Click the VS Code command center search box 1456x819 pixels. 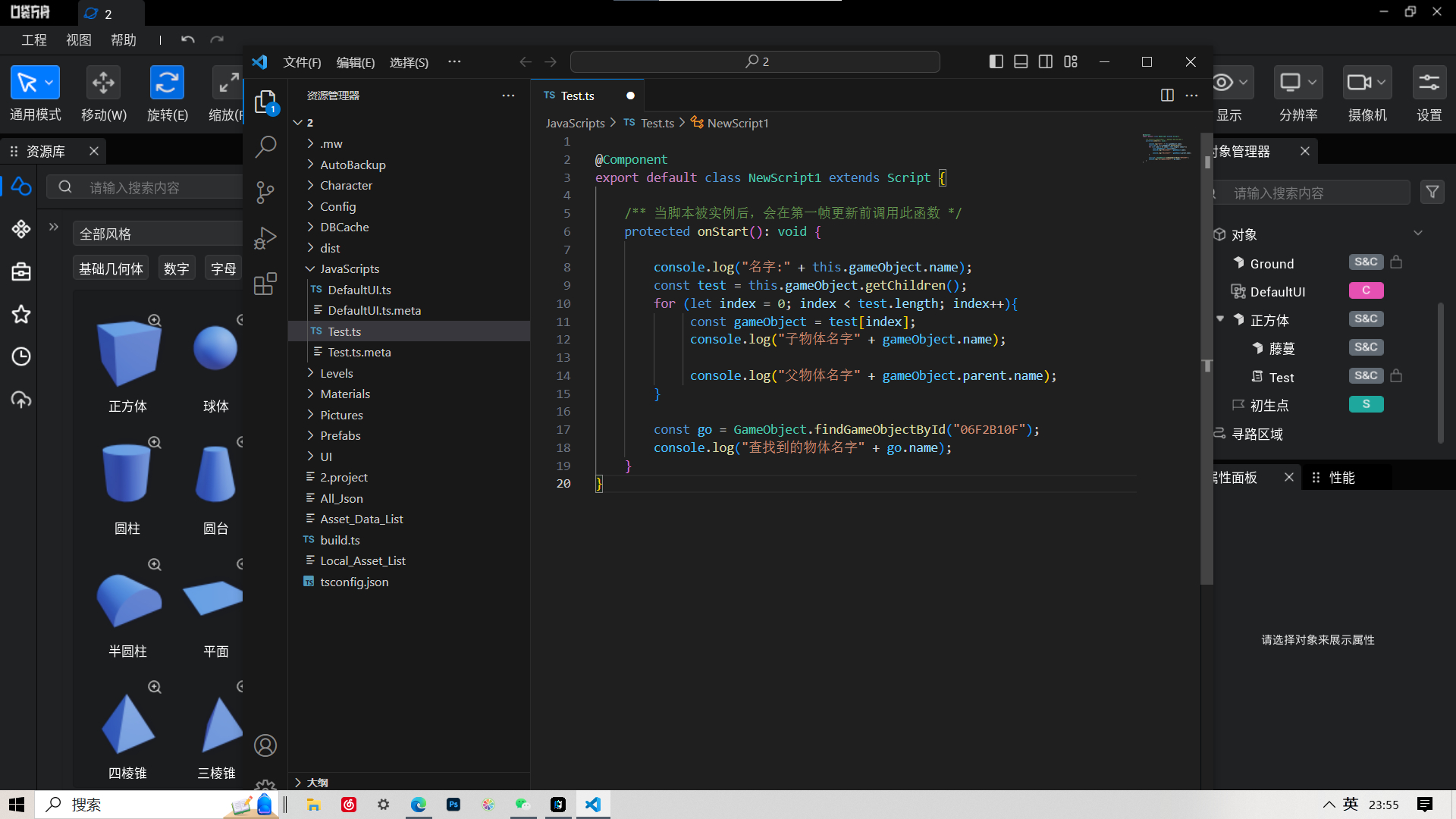pos(755,61)
